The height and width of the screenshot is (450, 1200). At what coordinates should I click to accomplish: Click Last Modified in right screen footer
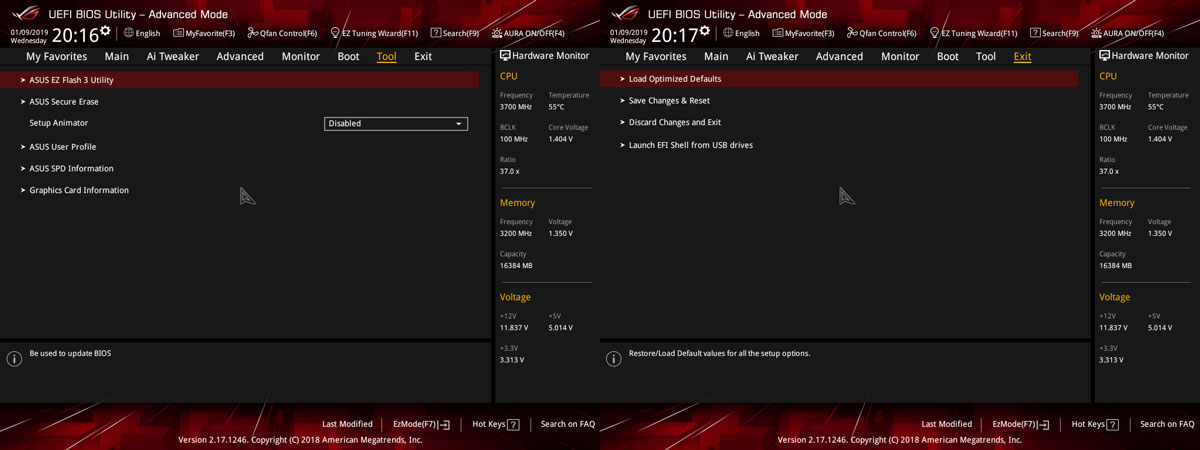click(x=947, y=424)
